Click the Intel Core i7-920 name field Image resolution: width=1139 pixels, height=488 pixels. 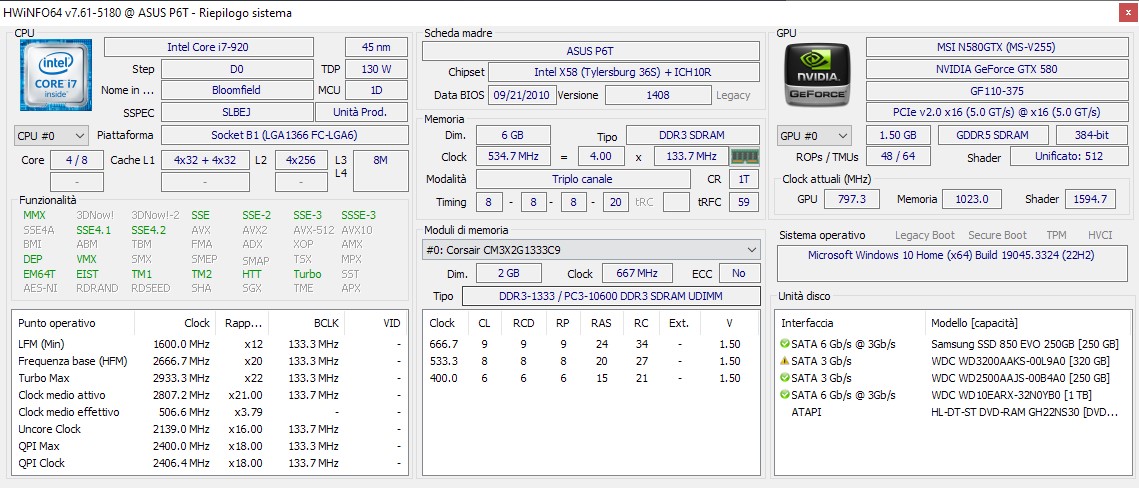coord(209,47)
